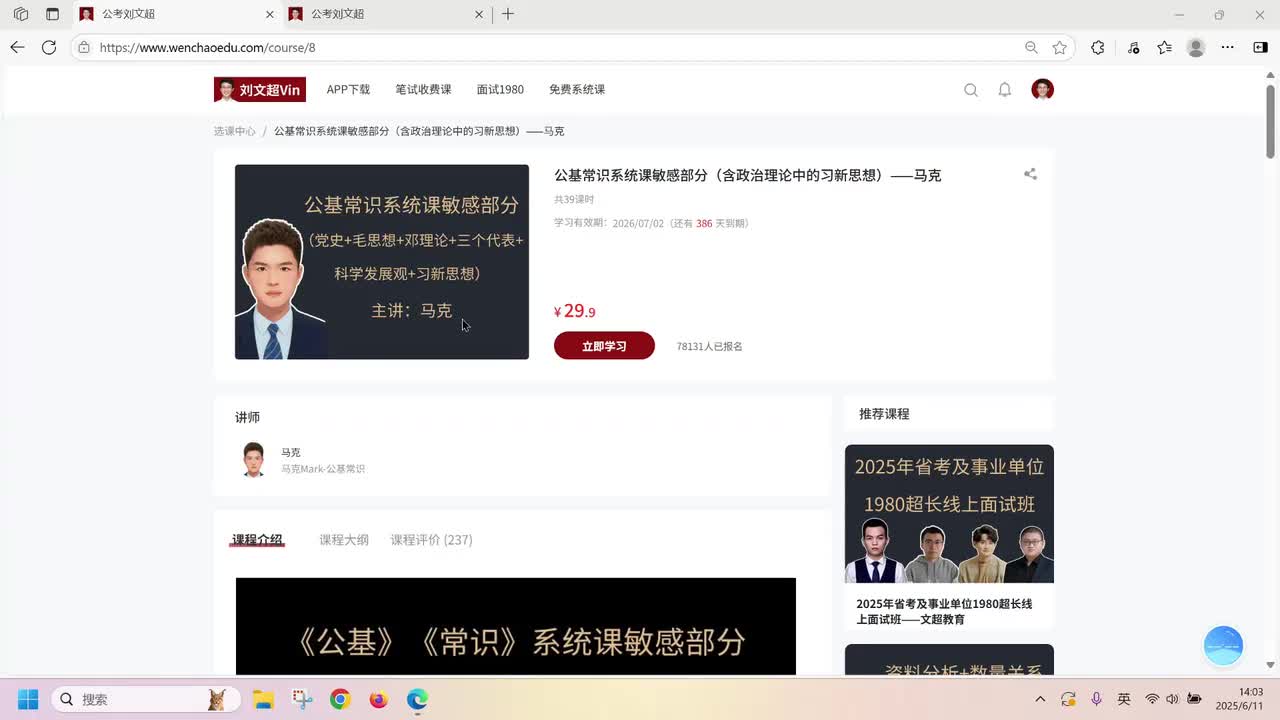Screen dimensions: 1280x720
Task: Close the first 公考刘文超 tab
Action: coord(269,14)
